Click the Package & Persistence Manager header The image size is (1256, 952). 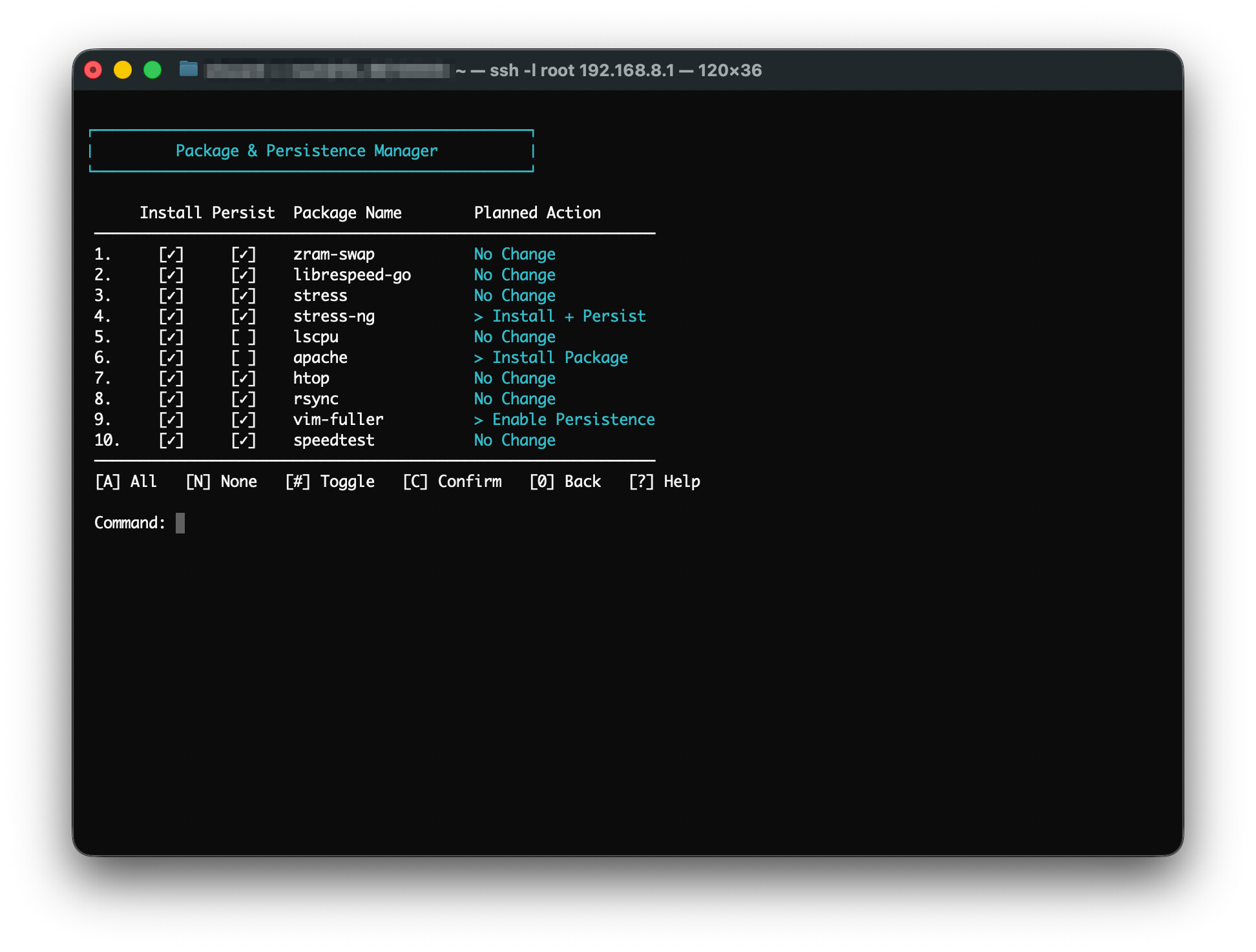coord(307,151)
